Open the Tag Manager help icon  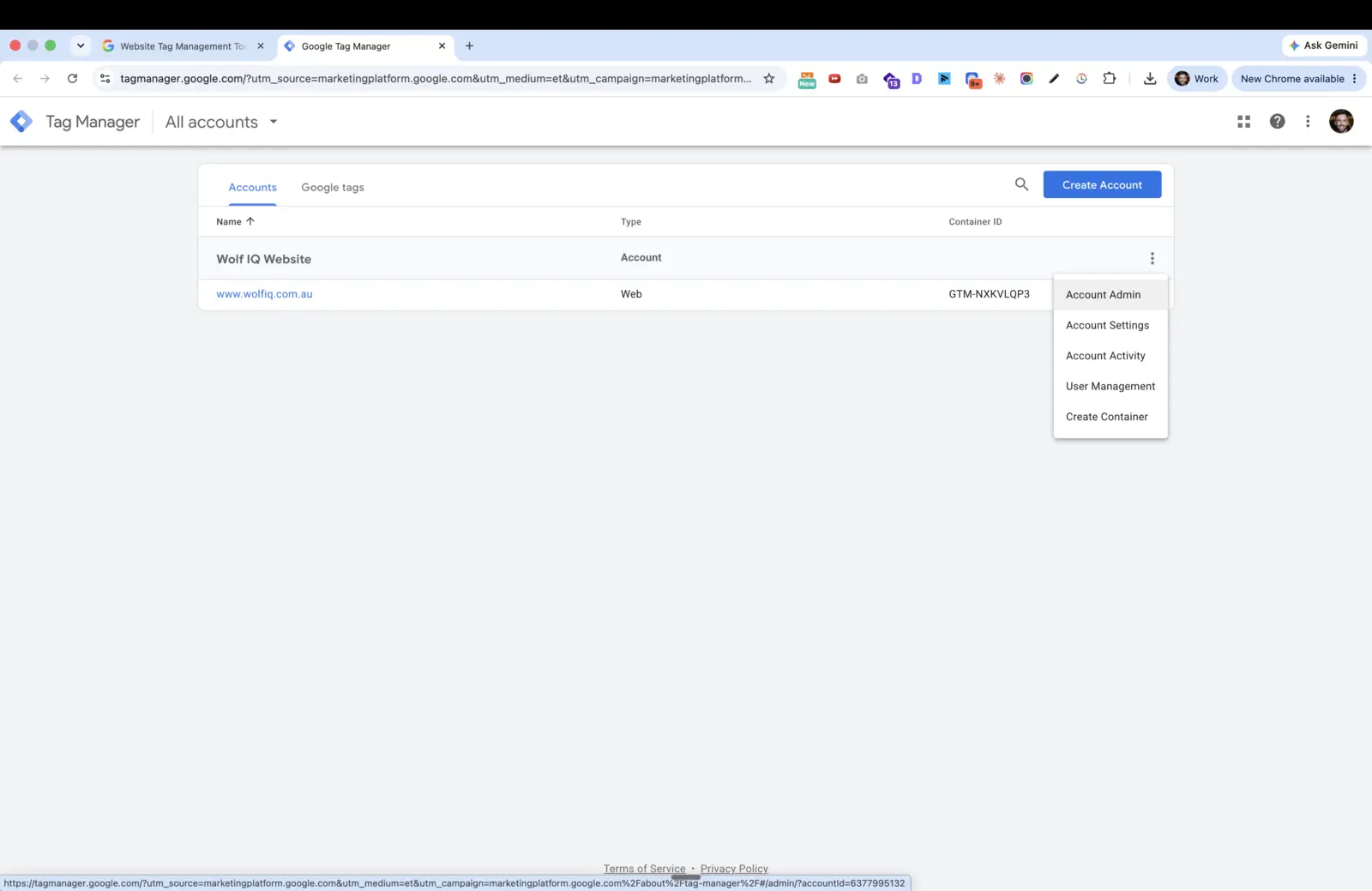click(1277, 122)
